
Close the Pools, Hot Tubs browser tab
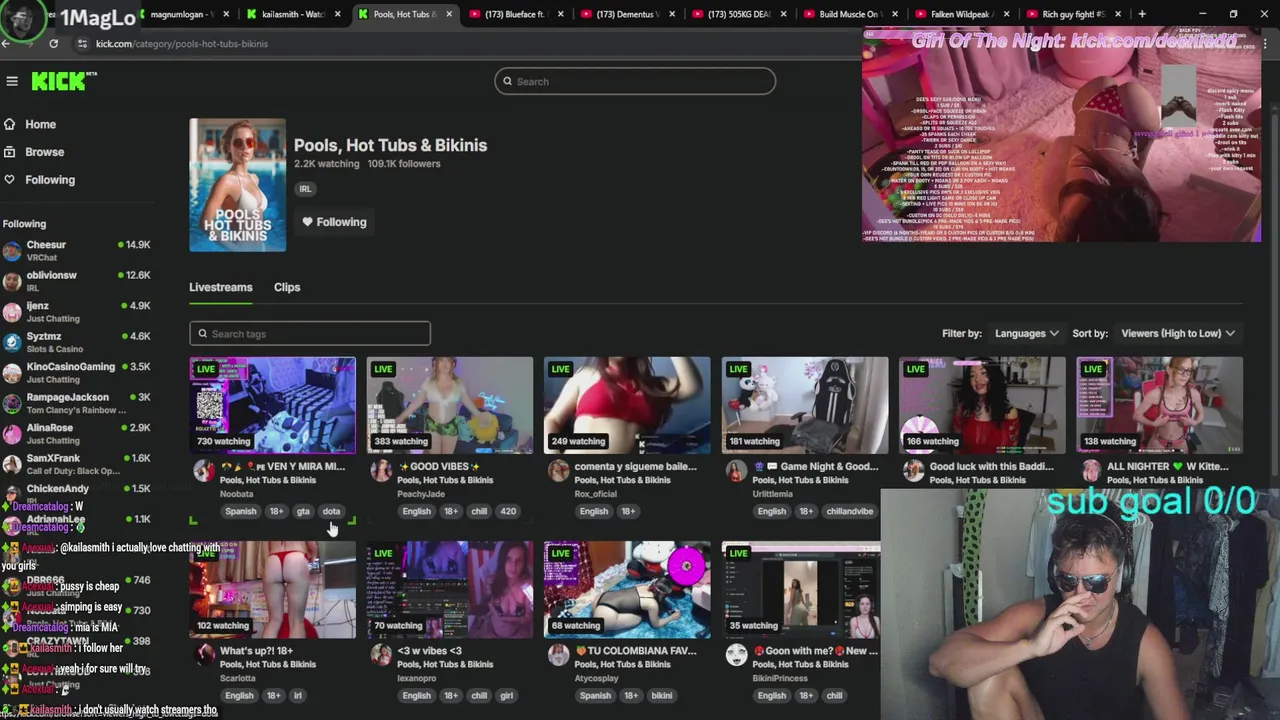pyautogui.click(x=449, y=14)
